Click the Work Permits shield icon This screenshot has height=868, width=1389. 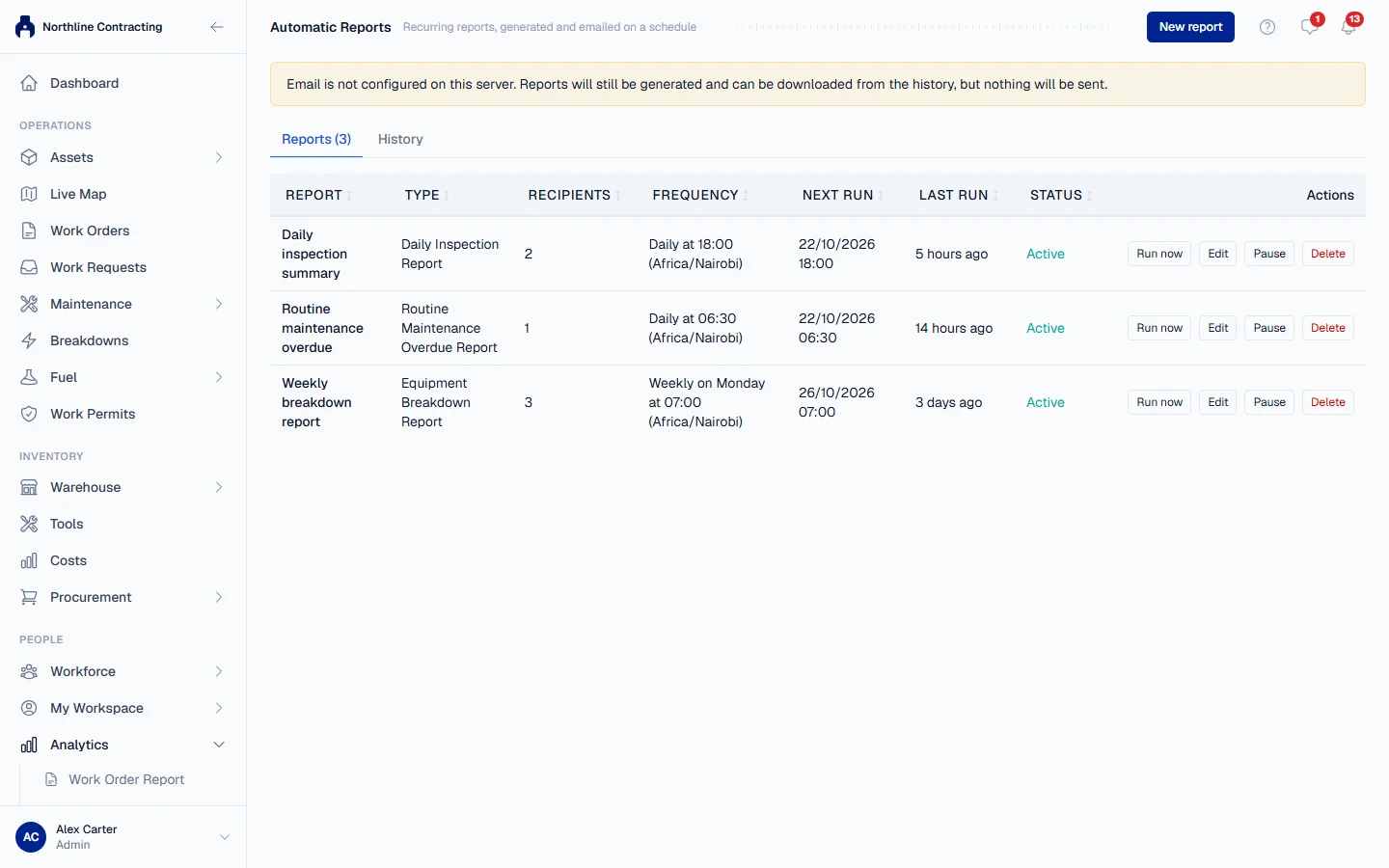(x=29, y=414)
